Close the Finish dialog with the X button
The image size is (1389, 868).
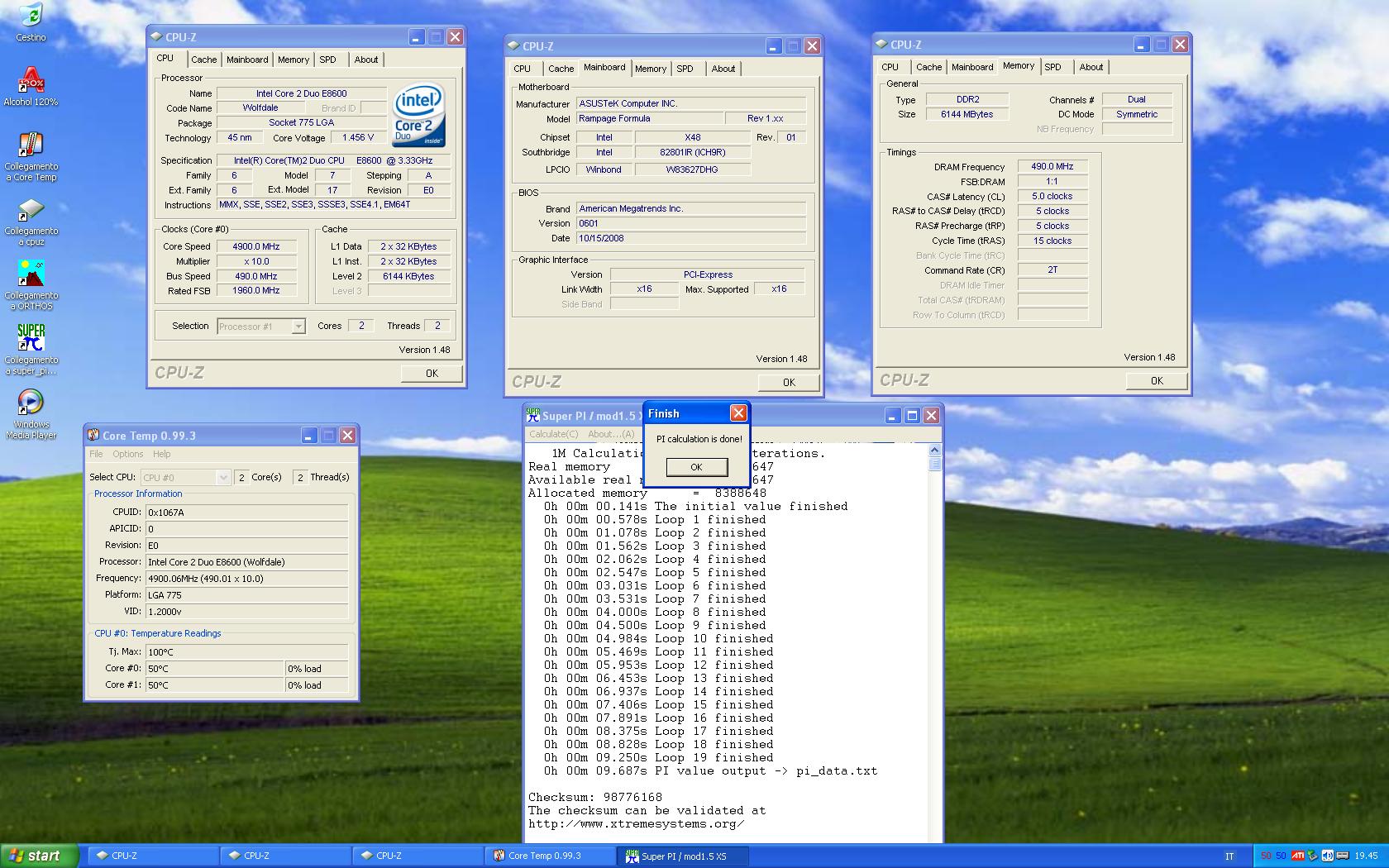click(738, 413)
